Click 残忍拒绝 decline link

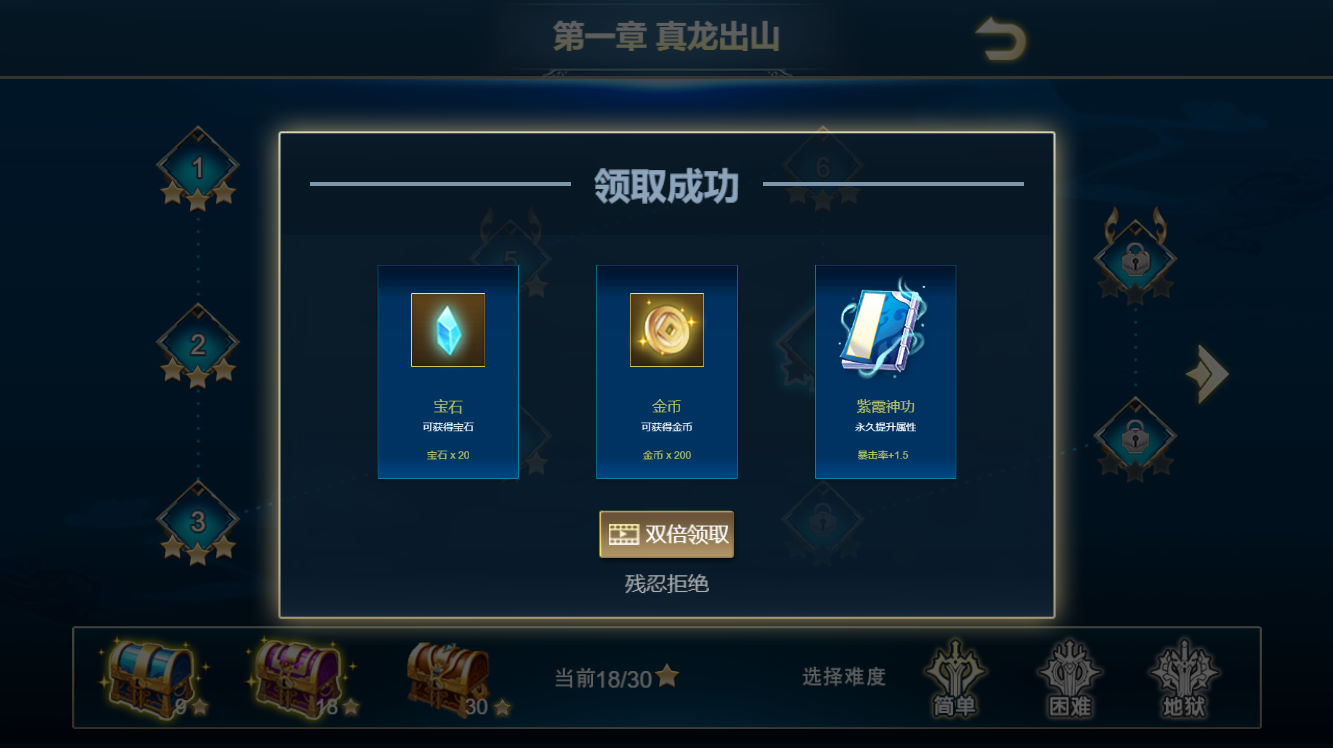tap(667, 584)
